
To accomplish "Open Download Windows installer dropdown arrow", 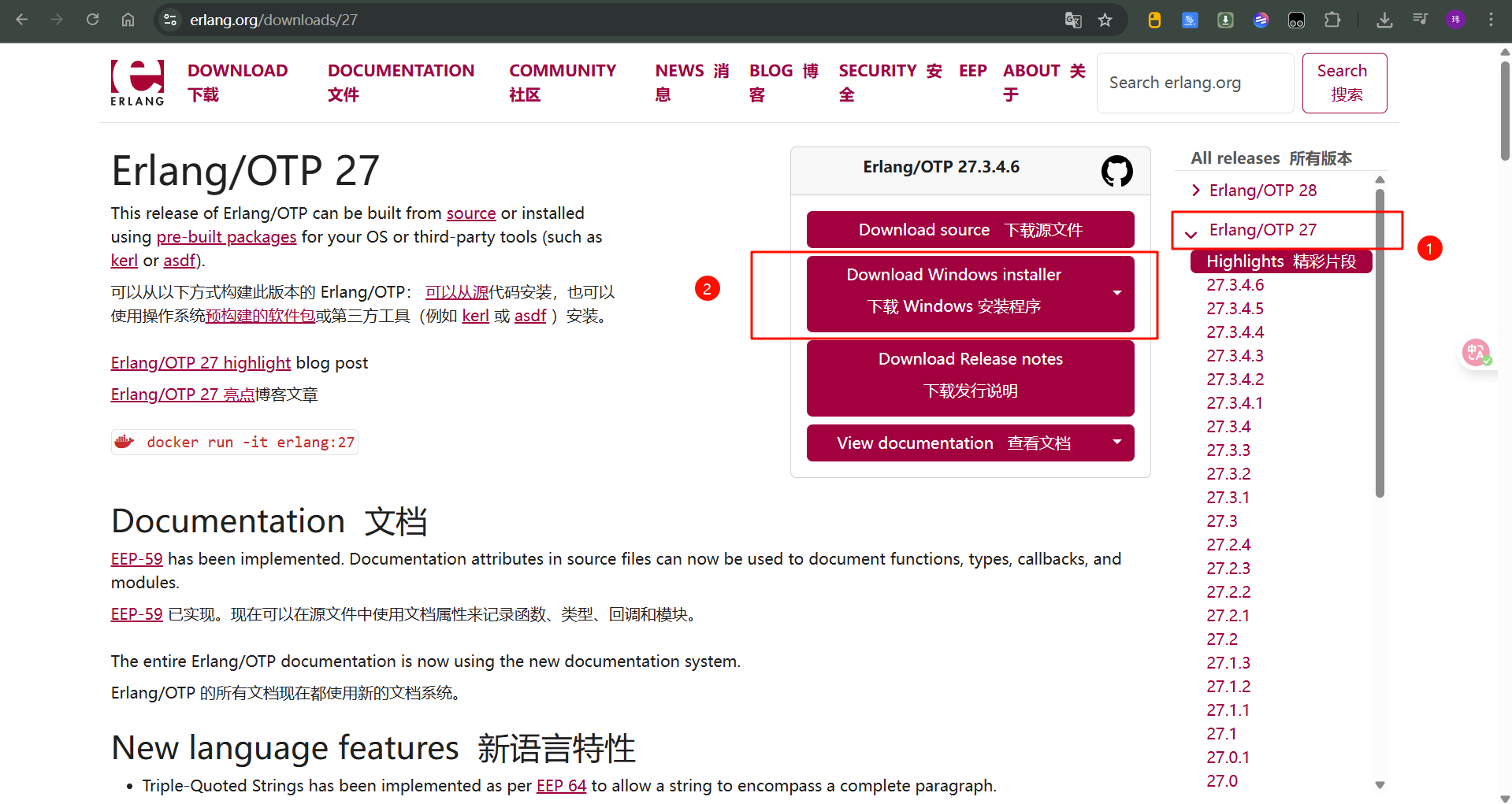I will tap(1116, 293).
